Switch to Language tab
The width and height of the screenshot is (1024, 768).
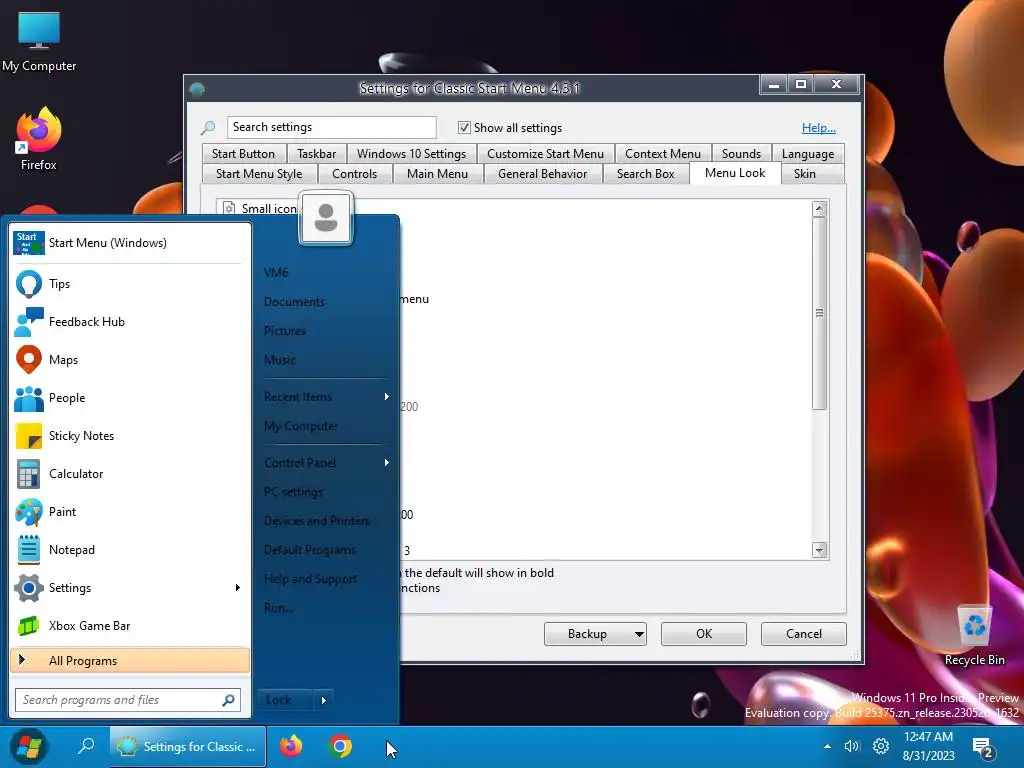pos(808,153)
